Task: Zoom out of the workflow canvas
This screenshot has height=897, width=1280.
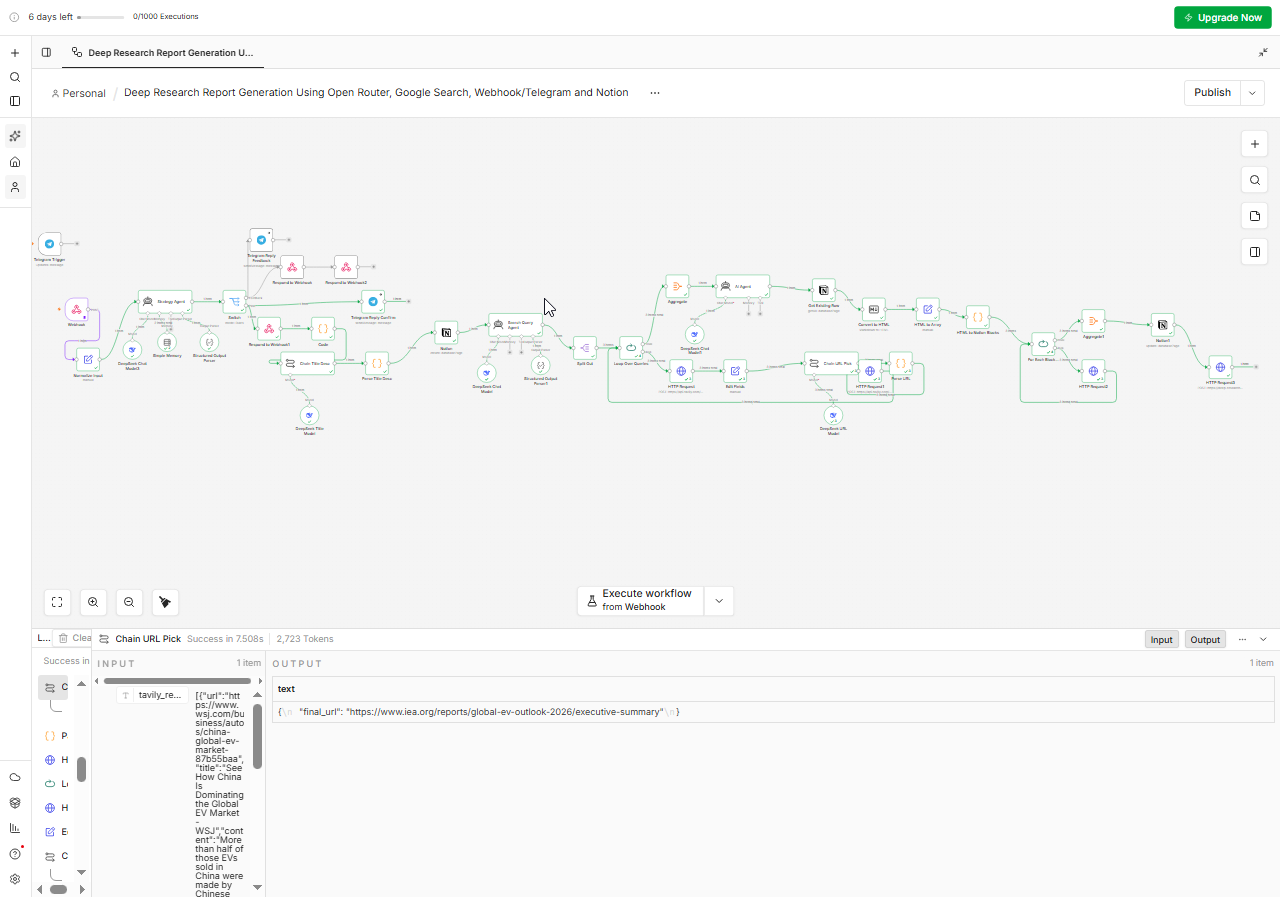Action: pos(129,602)
